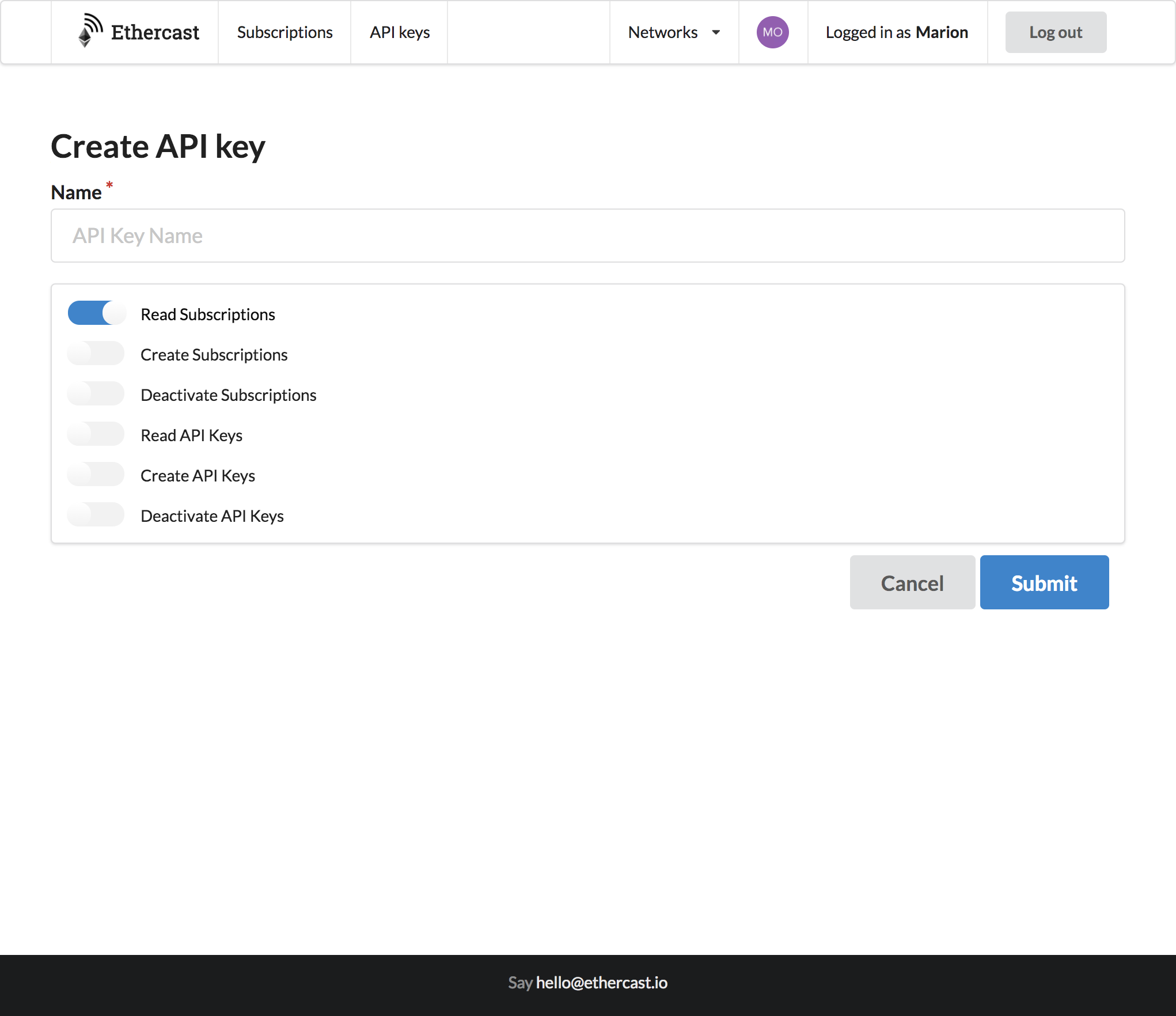Image resolution: width=1176 pixels, height=1016 pixels.
Task: Cancel creating the API key
Action: [912, 582]
